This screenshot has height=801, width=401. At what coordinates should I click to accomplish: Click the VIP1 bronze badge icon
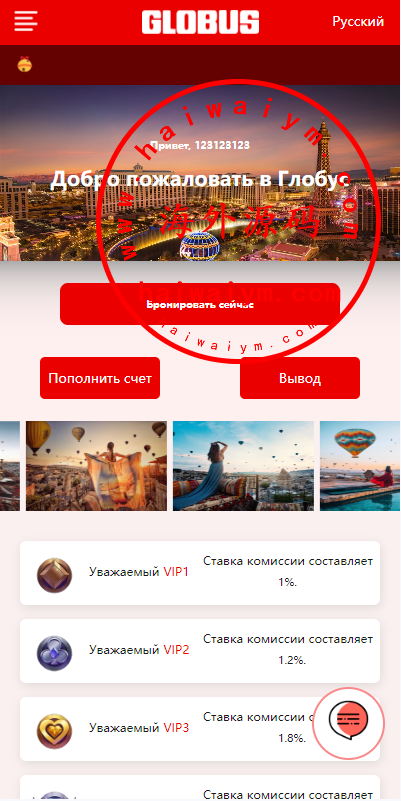click(x=54, y=575)
